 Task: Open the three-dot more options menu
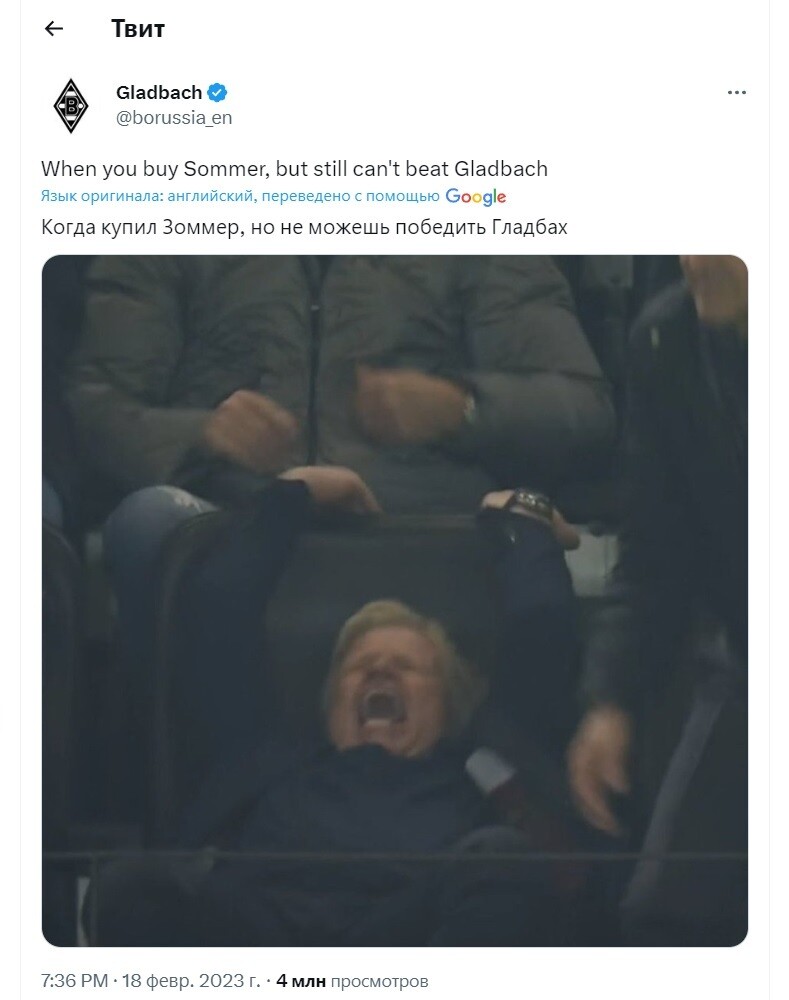pos(736,93)
